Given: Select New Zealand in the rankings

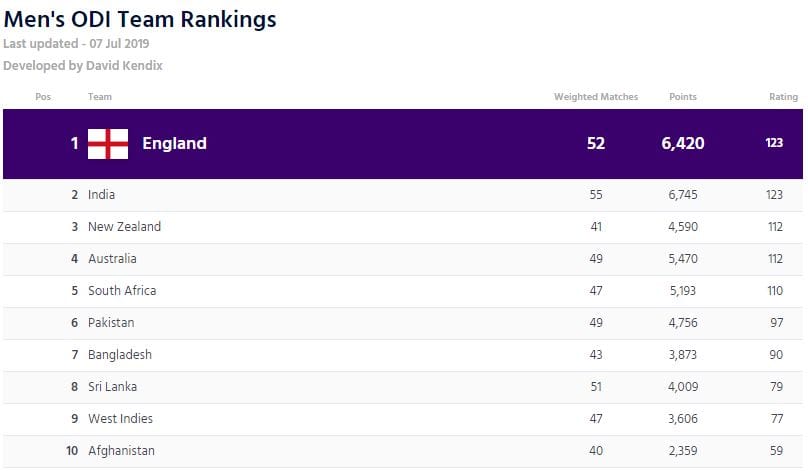Looking at the screenshot, I should [124, 227].
